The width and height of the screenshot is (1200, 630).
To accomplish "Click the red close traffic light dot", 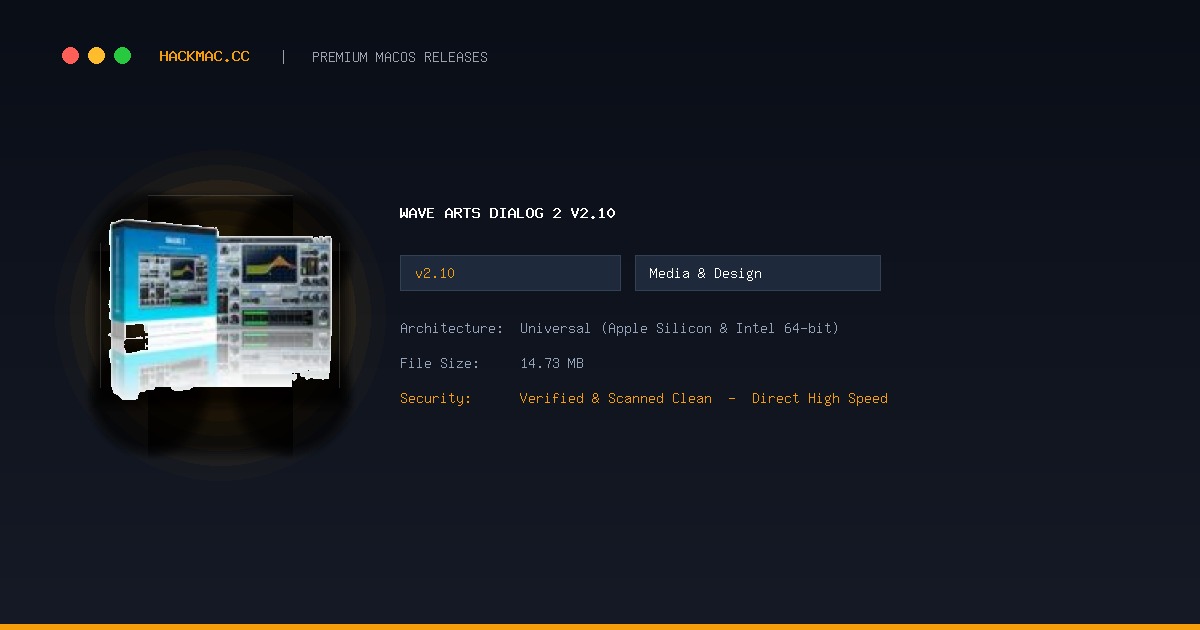I will point(70,56).
